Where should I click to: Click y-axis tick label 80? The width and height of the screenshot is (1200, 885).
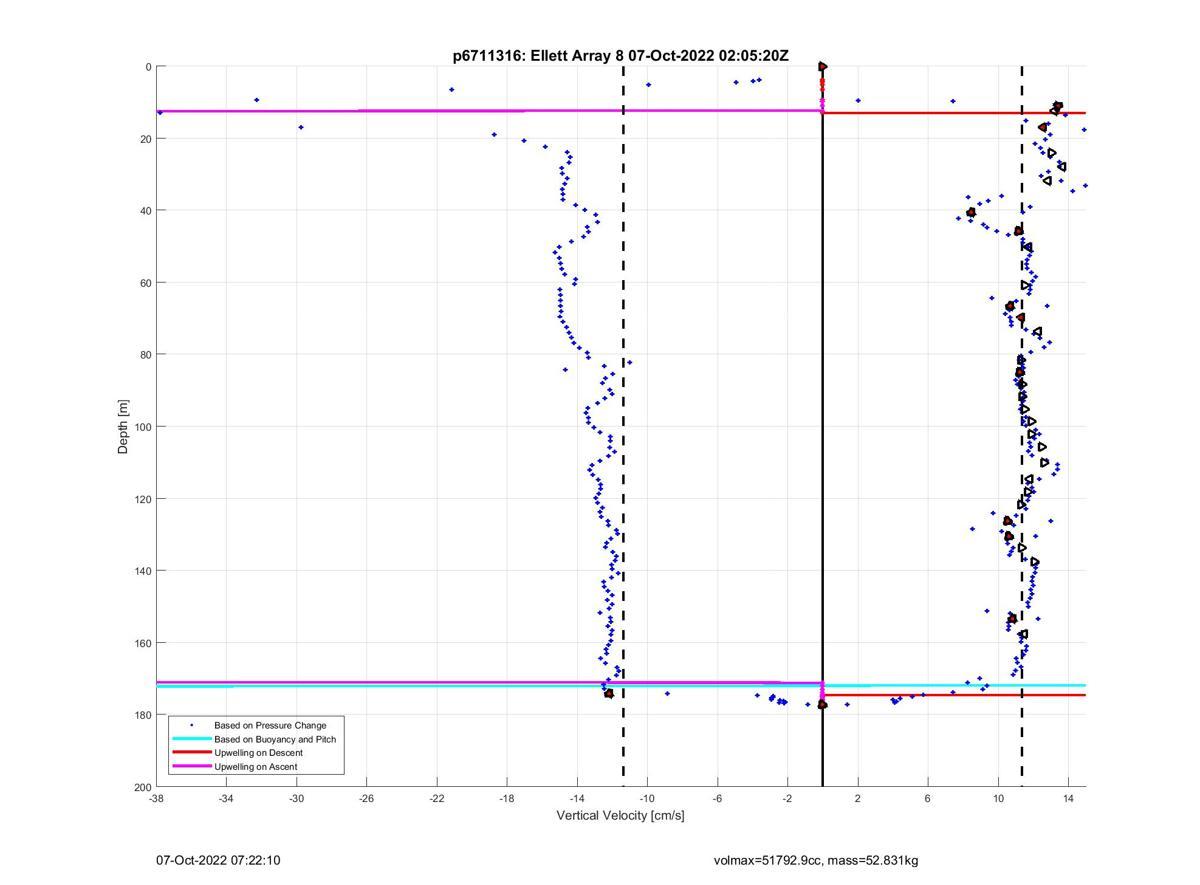click(x=145, y=355)
